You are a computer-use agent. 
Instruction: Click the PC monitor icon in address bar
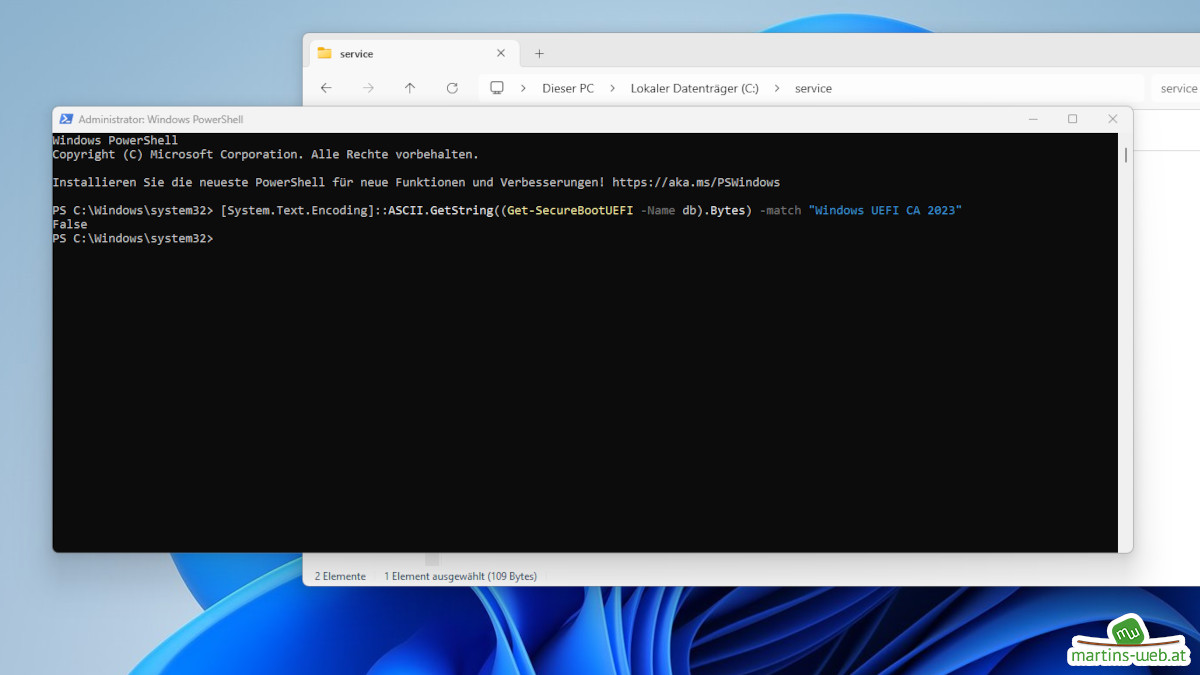tap(496, 88)
